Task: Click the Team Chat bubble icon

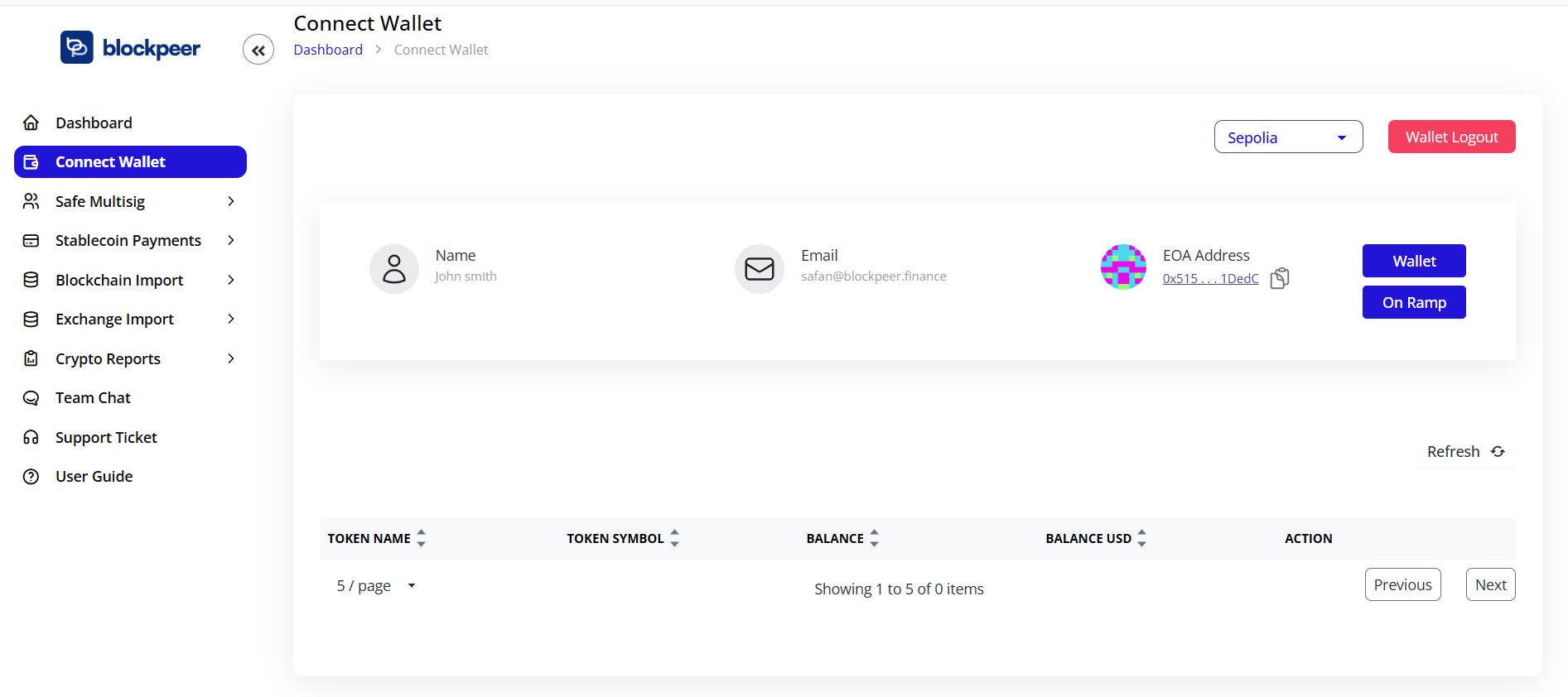Action: tap(31, 398)
